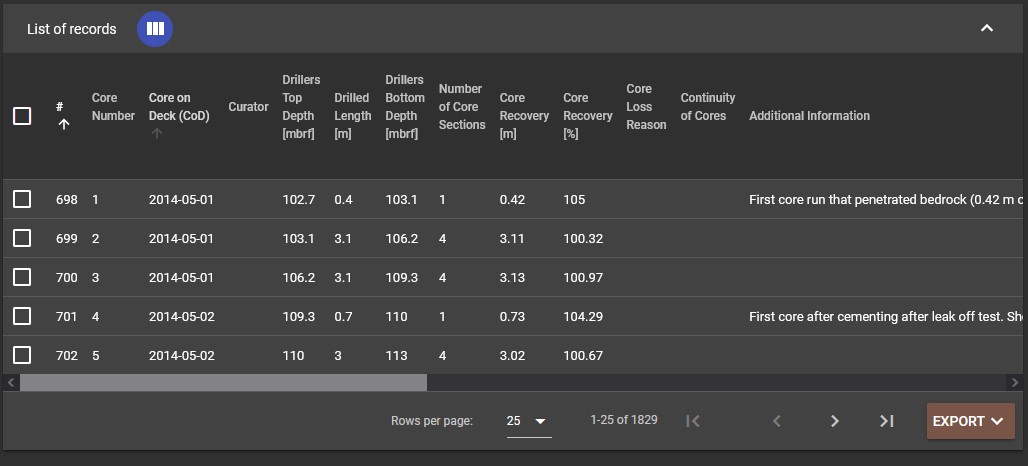Select the checkbox for record 698
The height and width of the screenshot is (466, 1028).
[x=22, y=199]
